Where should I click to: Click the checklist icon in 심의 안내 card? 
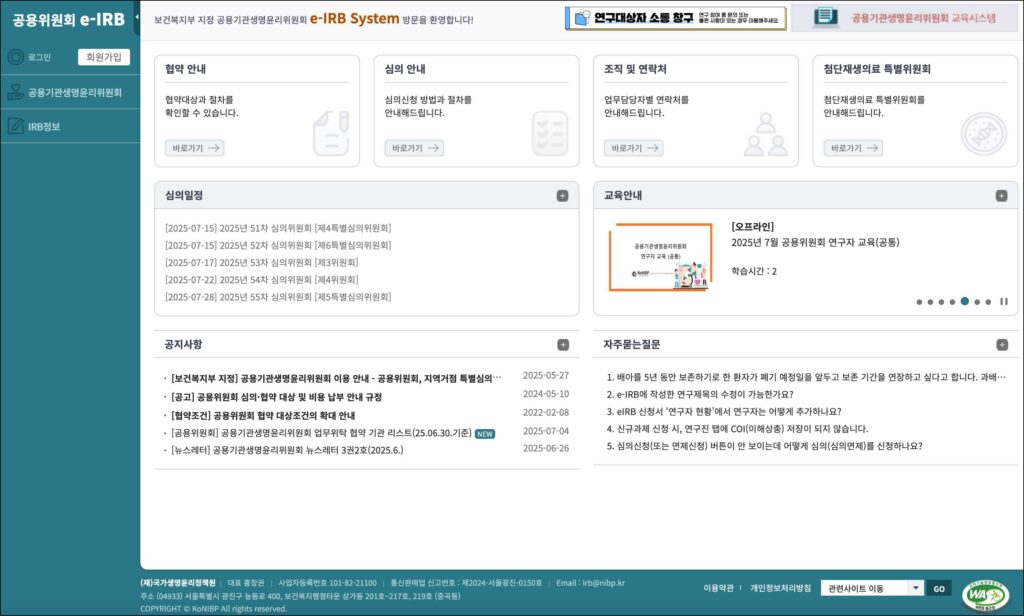point(550,133)
